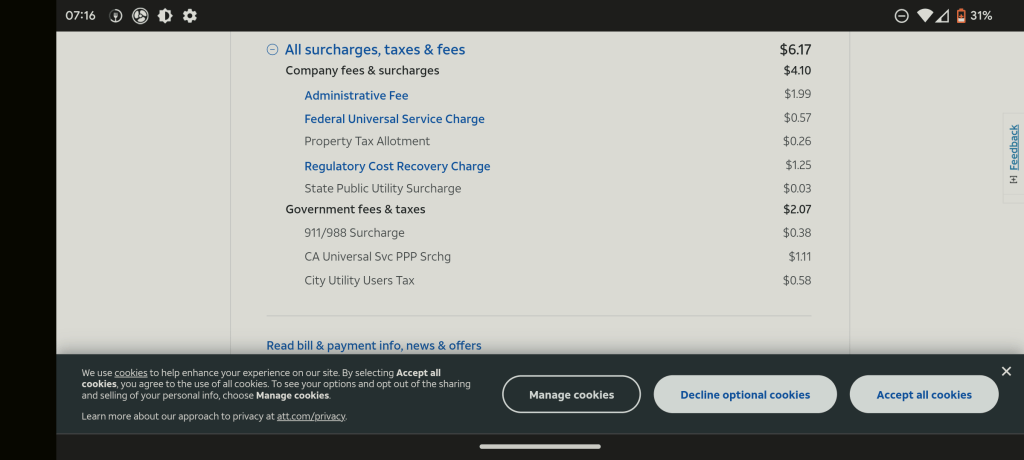Tap the battery icon in status bar
The width and height of the screenshot is (1024, 460).
(961, 16)
